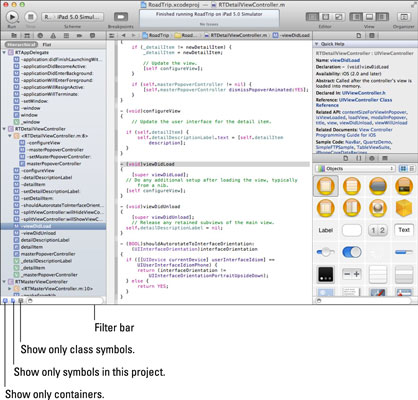Image resolution: width=418 pixels, height=400 pixels.
Task: Open the viewDidLoad Quick Help link
Action: click(345, 60)
